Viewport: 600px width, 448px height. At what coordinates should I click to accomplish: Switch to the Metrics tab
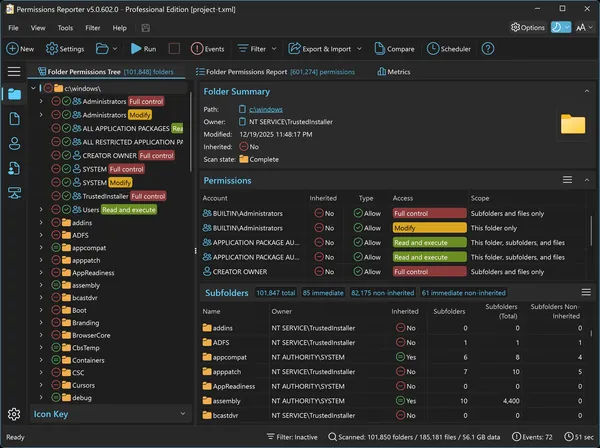[x=394, y=72]
